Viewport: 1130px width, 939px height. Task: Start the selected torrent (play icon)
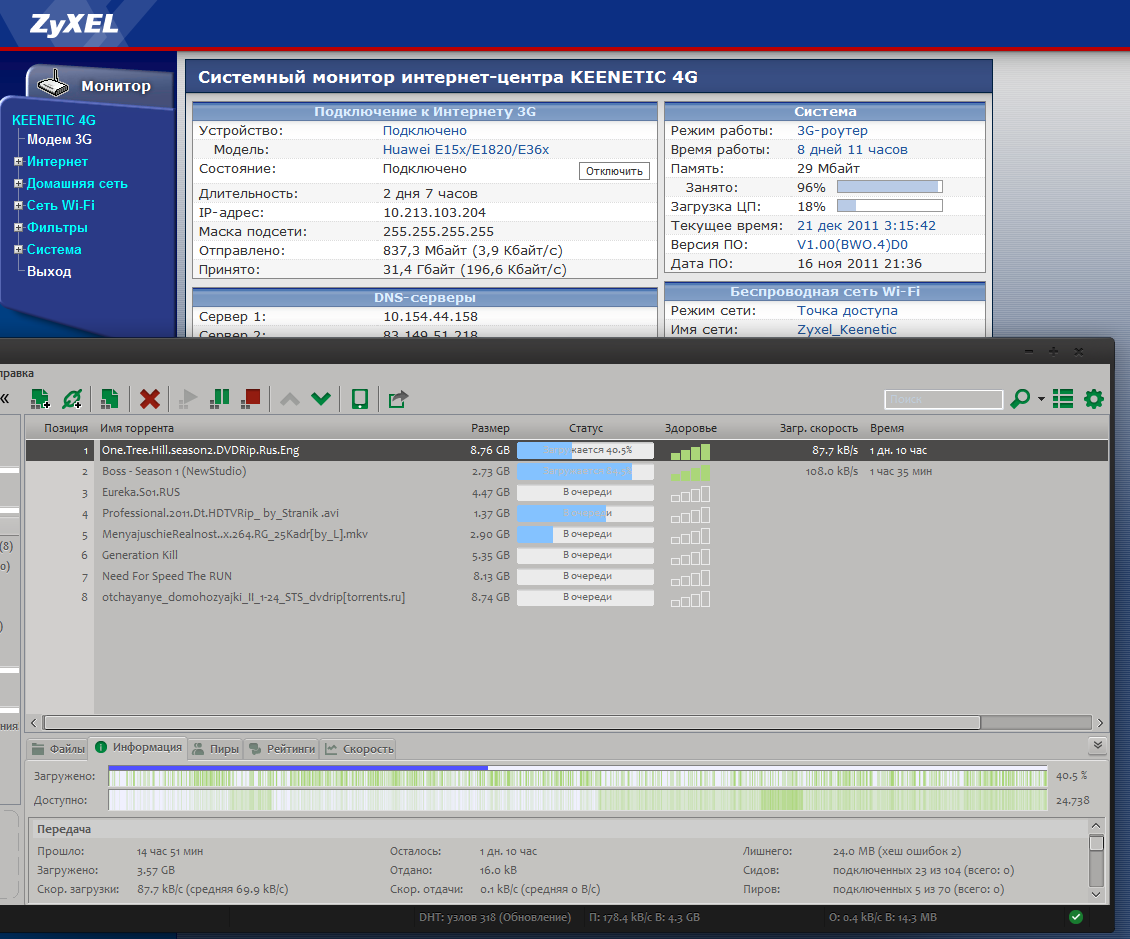(x=188, y=399)
